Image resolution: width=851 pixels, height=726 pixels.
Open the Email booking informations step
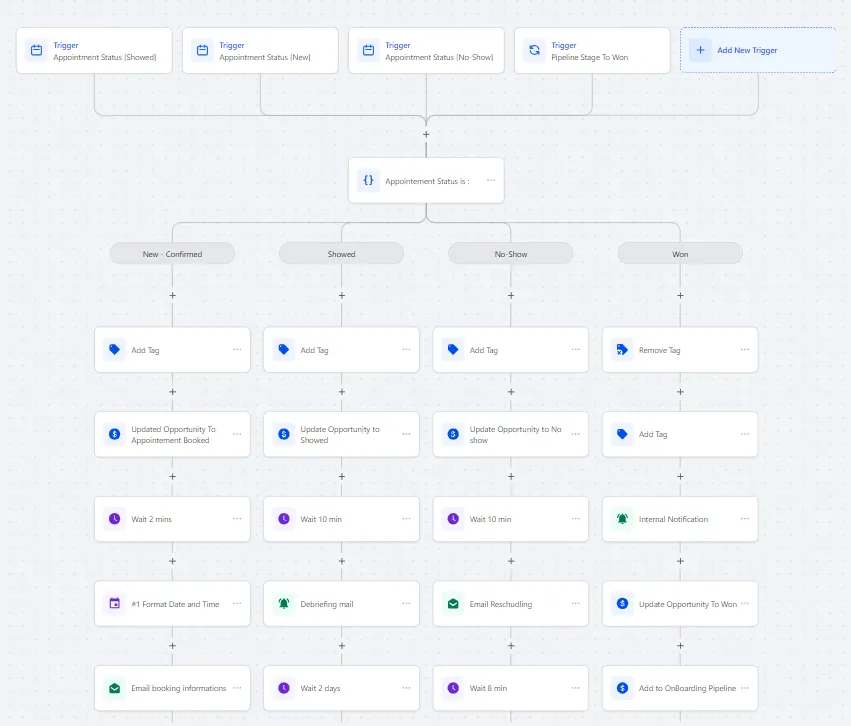click(173, 688)
